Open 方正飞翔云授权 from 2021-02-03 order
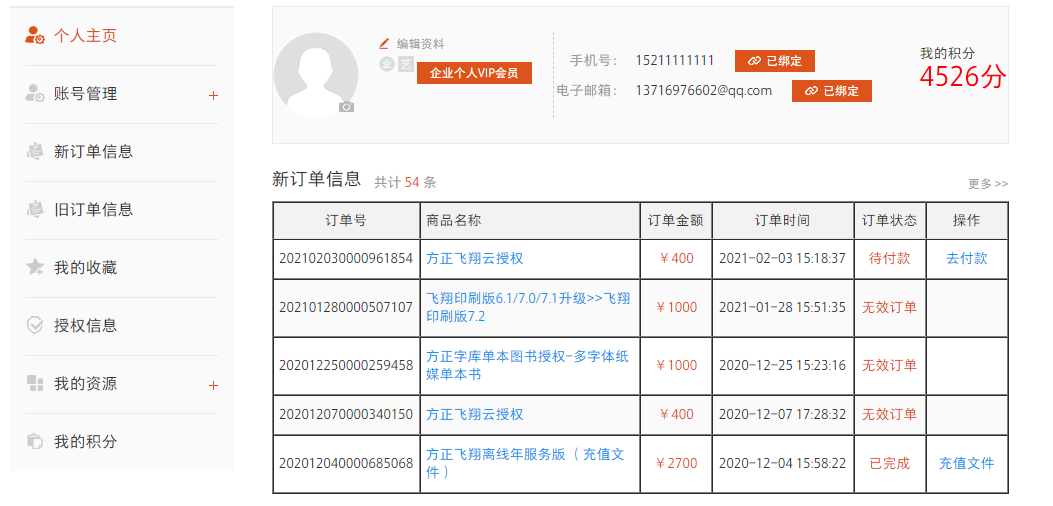Screen dimensions: 1053x506 (x=475, y=258)
